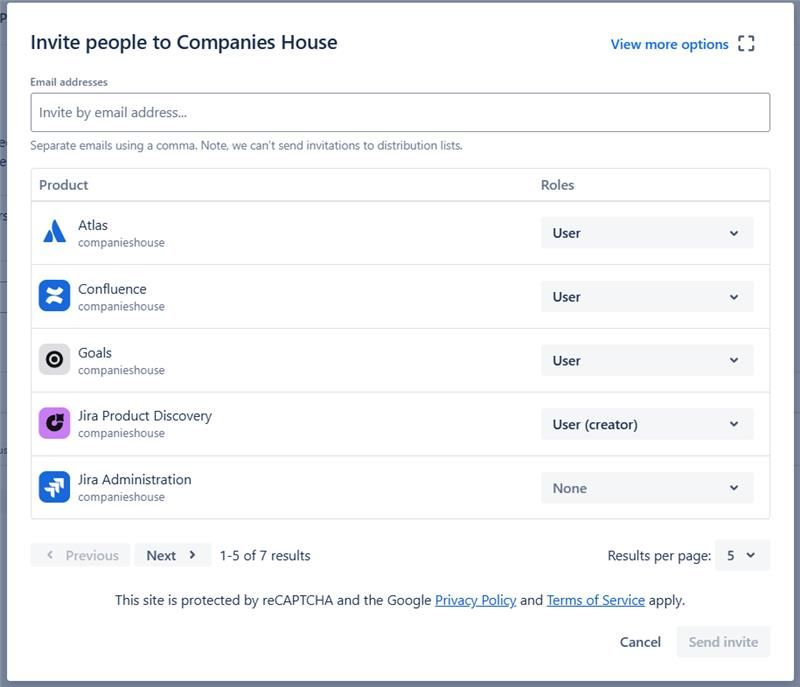This screenshot has width=800, height=687.
Task: Click the Previous page button
Action: point(81,555)
